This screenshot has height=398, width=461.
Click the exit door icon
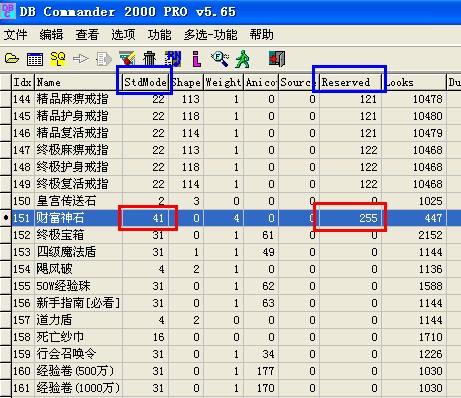[x=277, y=59]
